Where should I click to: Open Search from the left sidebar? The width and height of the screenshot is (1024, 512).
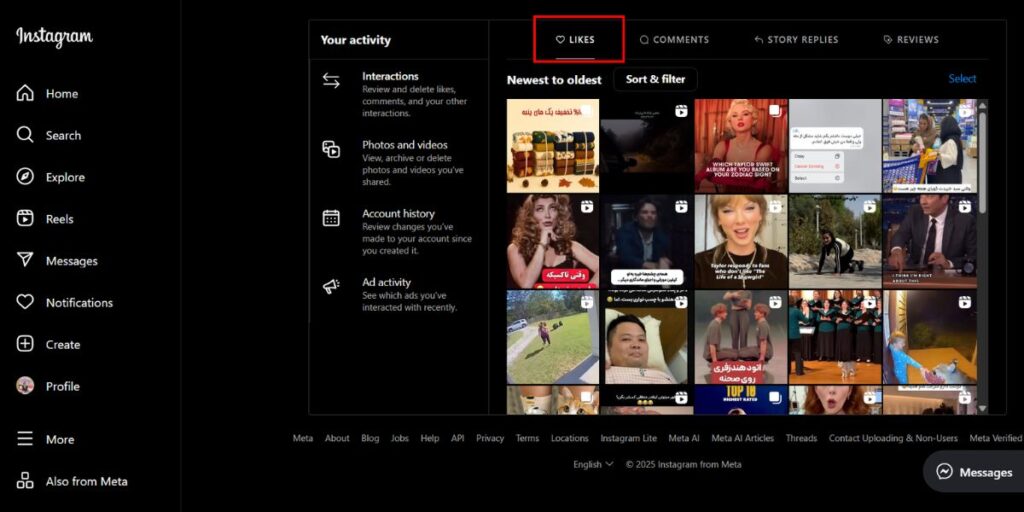[x=25, y=135]
